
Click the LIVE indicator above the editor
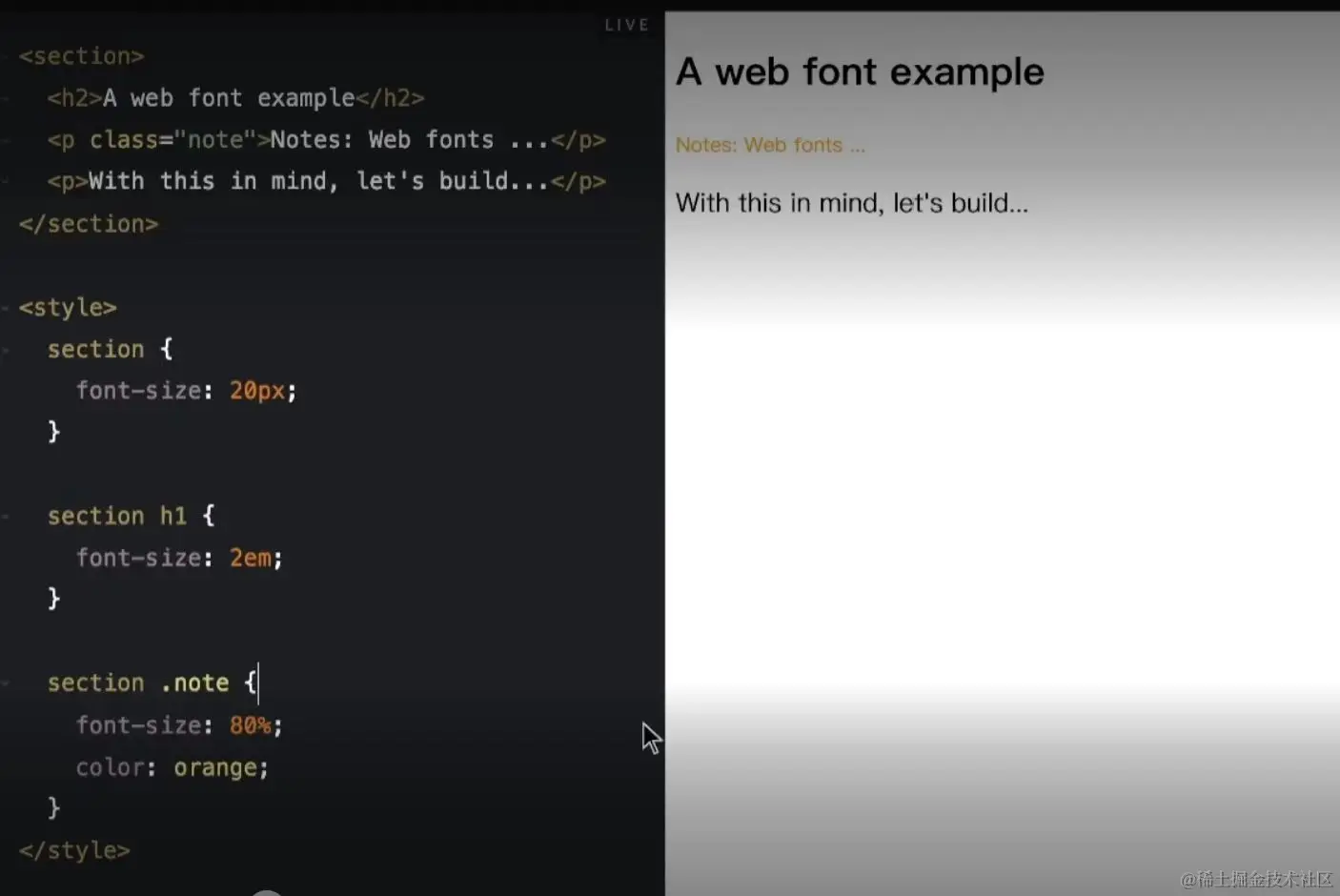626,25
